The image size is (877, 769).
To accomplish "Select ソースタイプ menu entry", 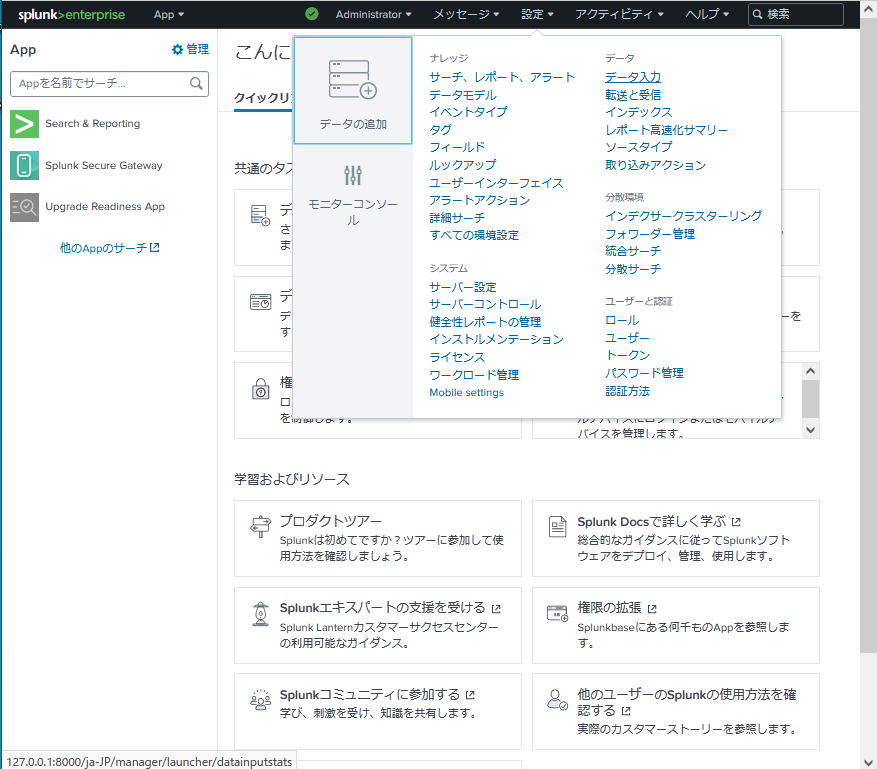I will coord(639,147).
